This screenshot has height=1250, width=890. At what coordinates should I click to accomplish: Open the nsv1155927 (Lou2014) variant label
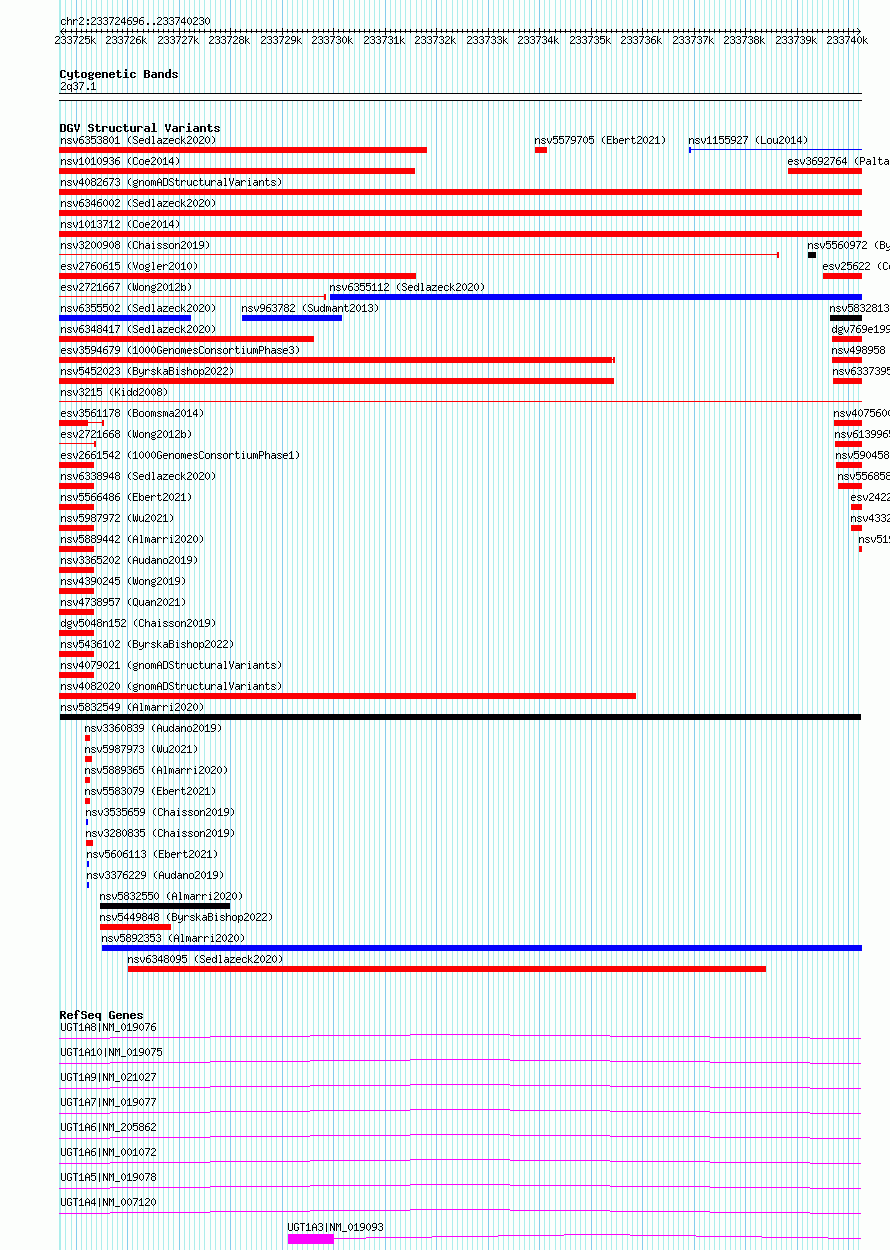click(748, 140)
